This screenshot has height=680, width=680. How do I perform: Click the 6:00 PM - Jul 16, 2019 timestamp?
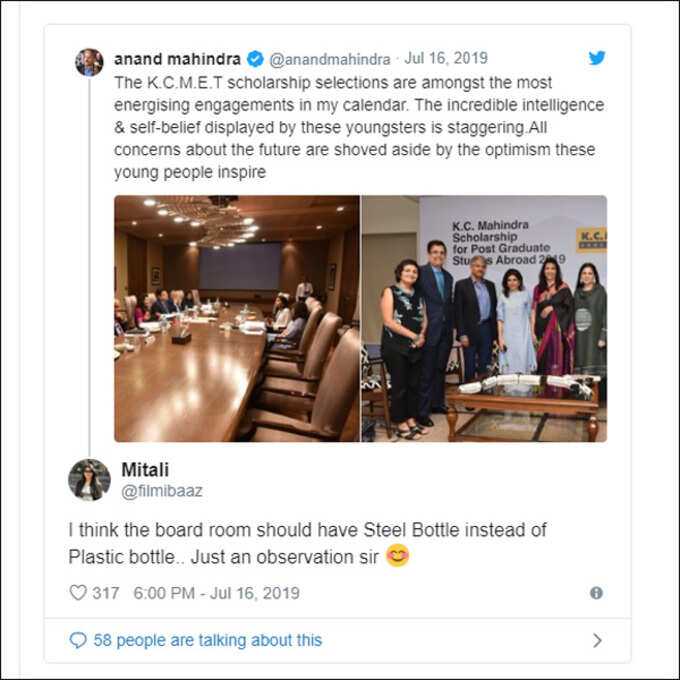click(x=216, y=593)
